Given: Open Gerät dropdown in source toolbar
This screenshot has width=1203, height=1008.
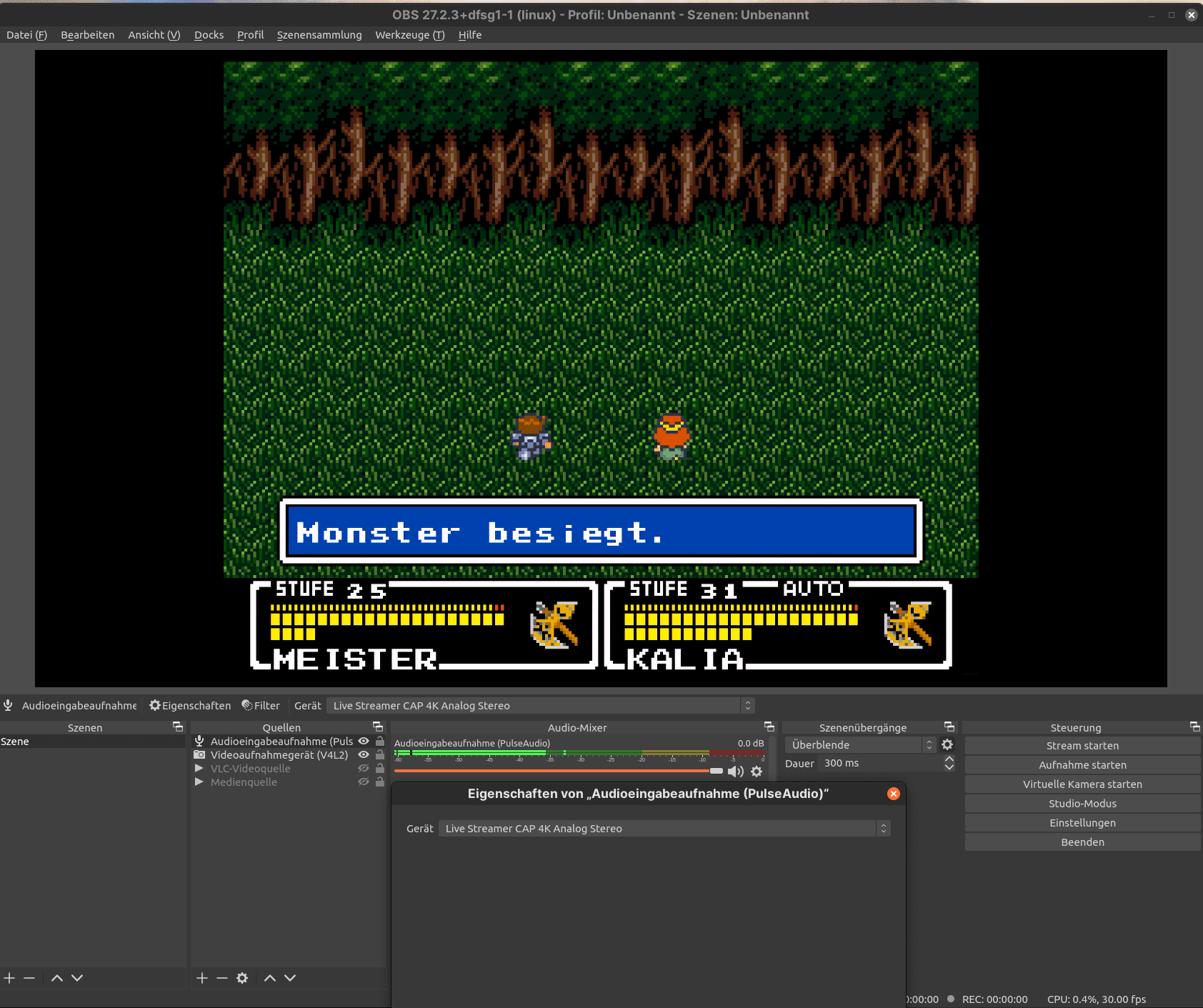Looking at the screenshot, I should [x=540, y=706].
